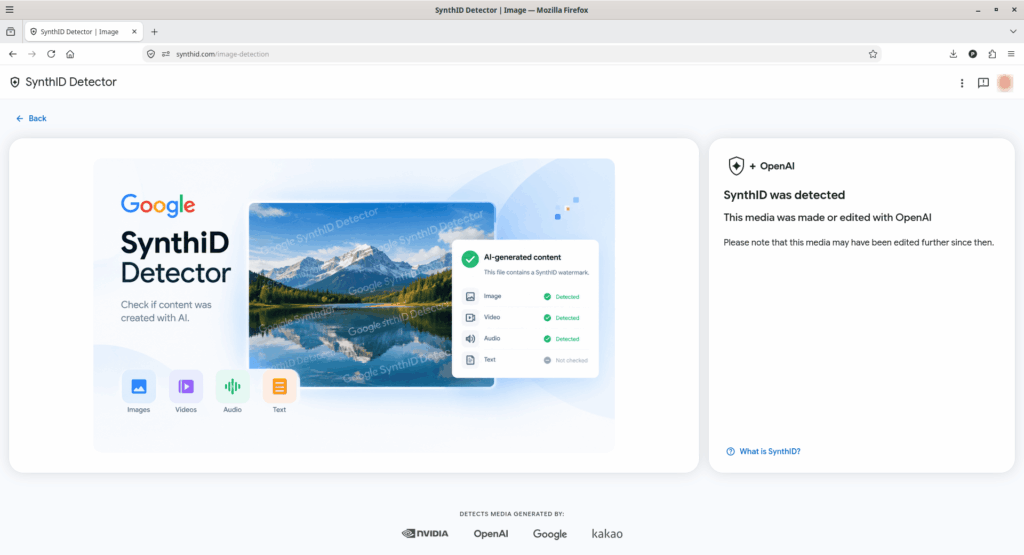Click "This media was made or edited with OpenAI"
1024x555 pixels.
point(827,217)
